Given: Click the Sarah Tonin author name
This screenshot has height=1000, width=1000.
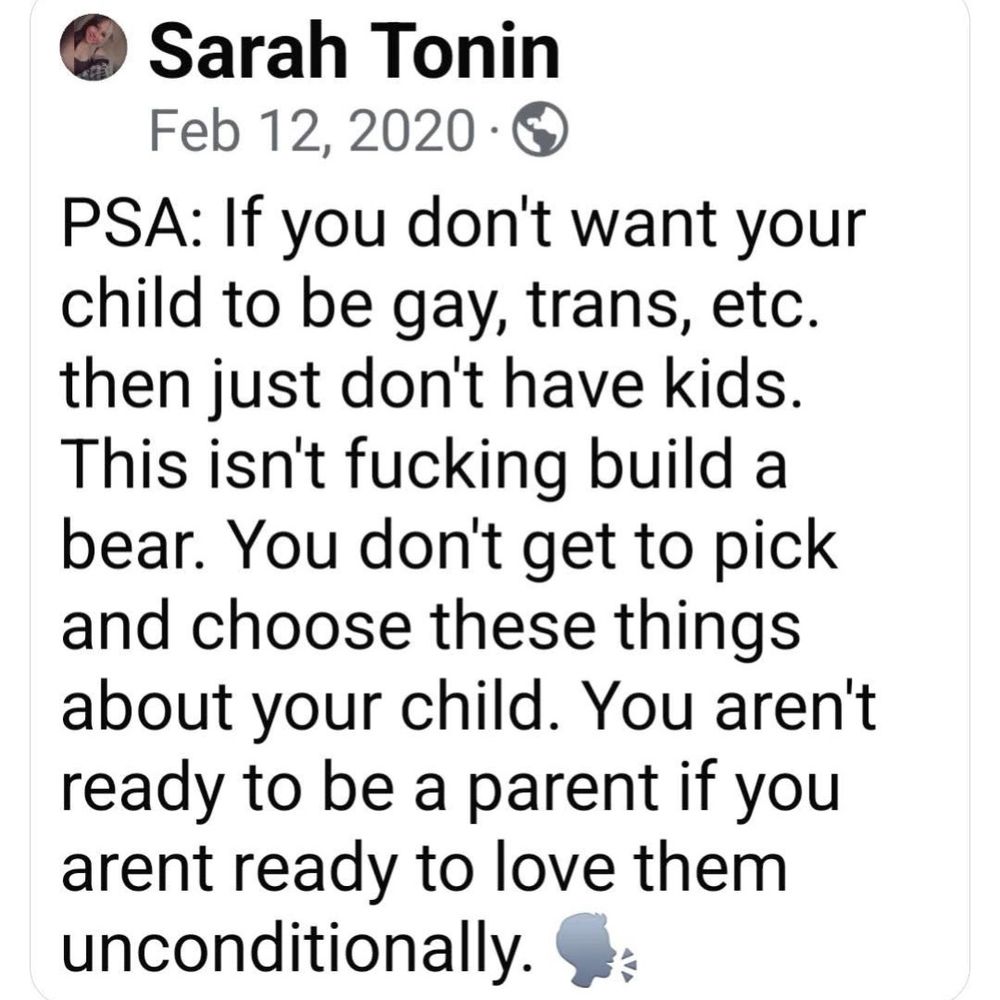Looking at the screenshot, I should [x=355, y=50].
